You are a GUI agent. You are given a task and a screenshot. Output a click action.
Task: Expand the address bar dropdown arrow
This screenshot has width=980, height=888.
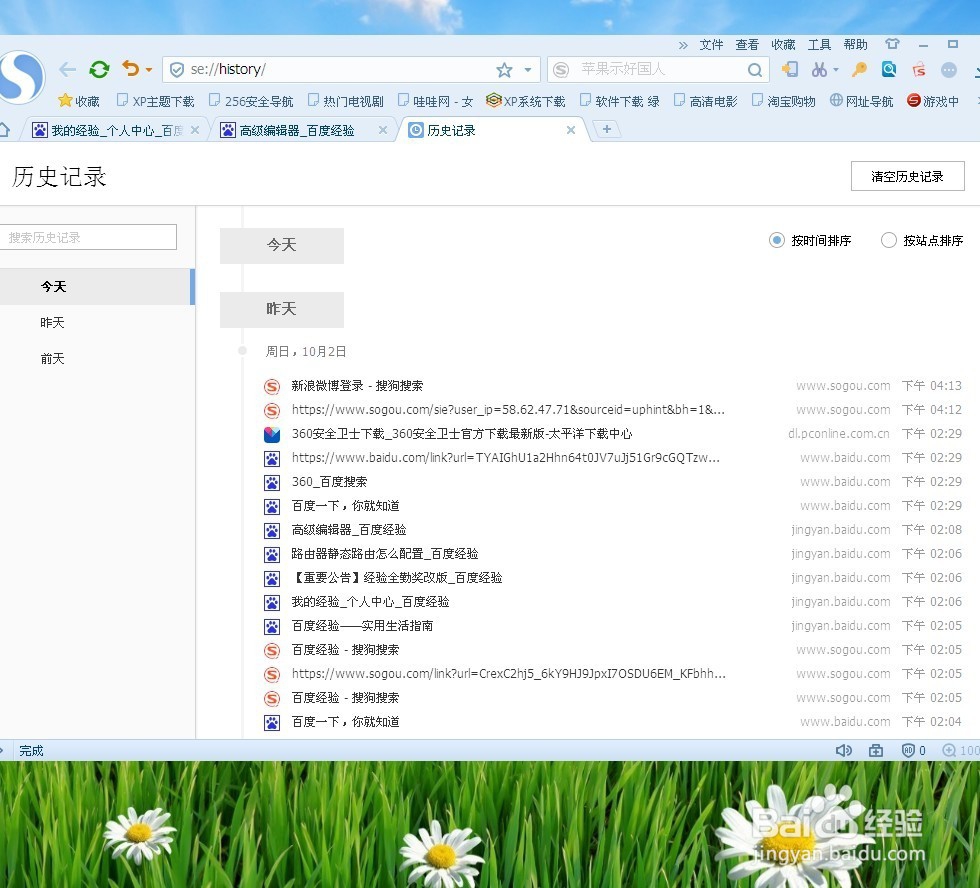[x=528, y=69]
